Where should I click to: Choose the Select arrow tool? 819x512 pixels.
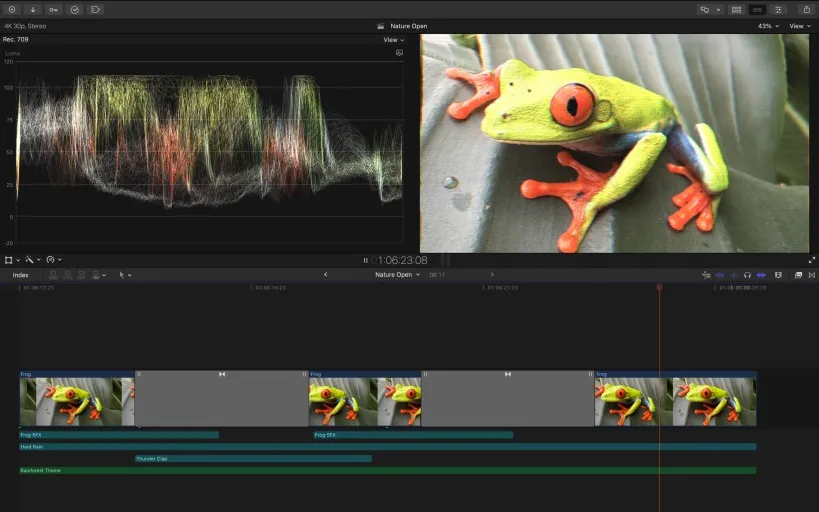(x=122, y=275)
